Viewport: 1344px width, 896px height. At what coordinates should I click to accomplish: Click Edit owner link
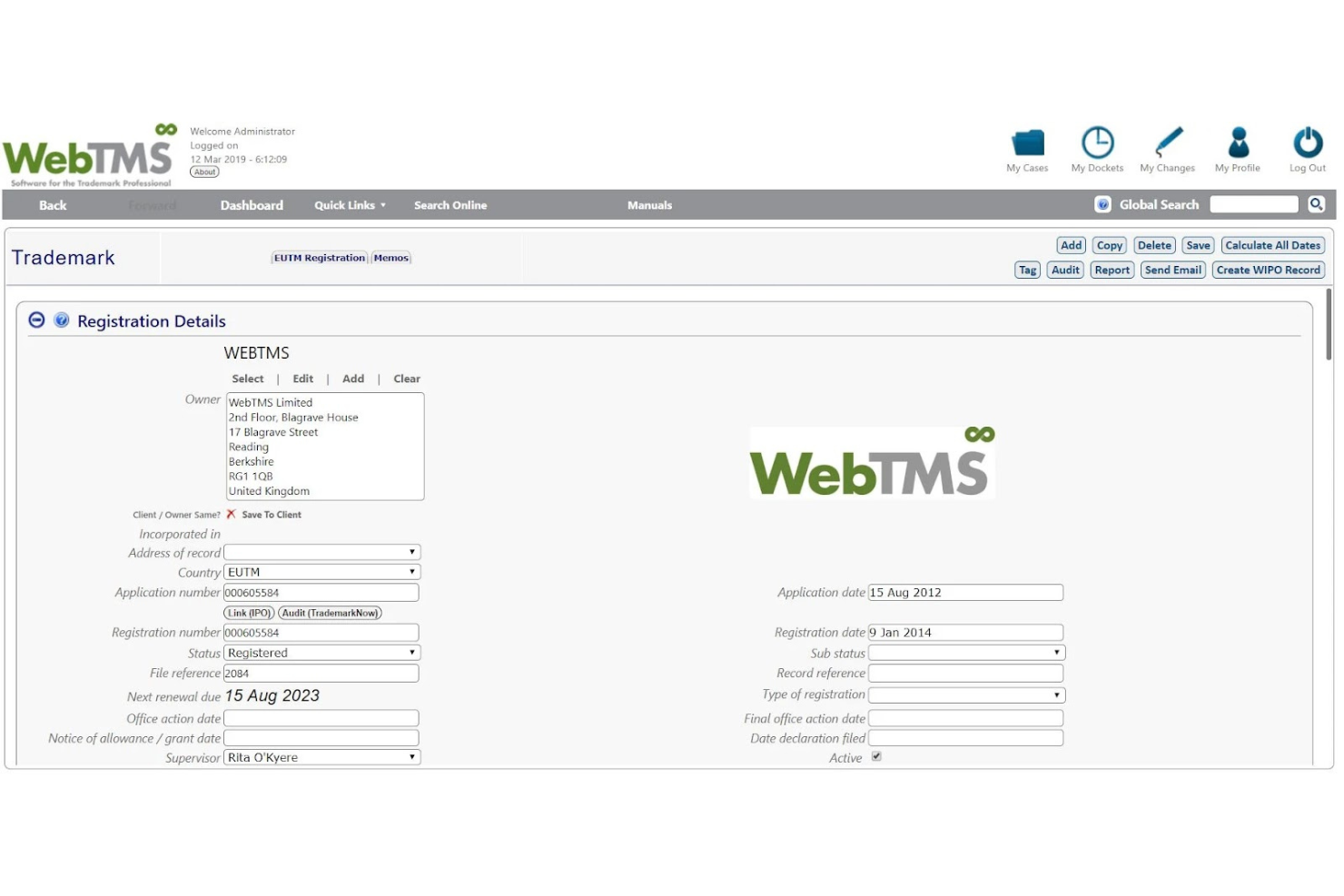pos(302,379)
